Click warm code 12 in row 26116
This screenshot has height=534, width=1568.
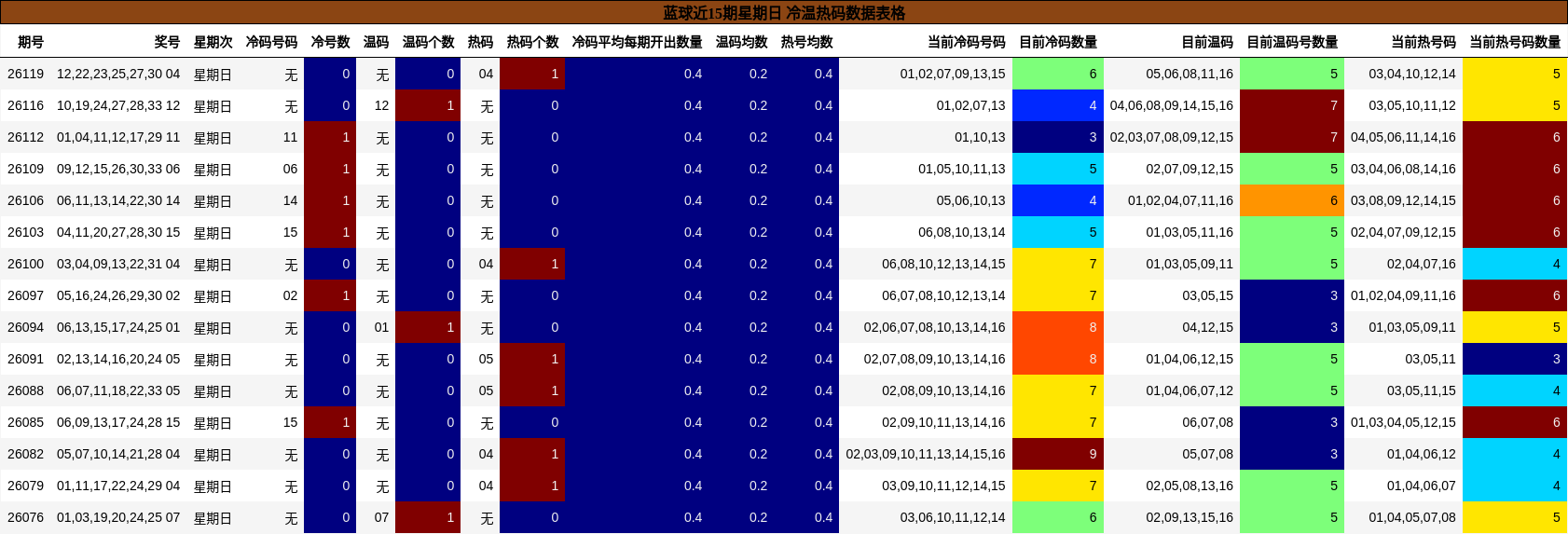tap(381, 105)
